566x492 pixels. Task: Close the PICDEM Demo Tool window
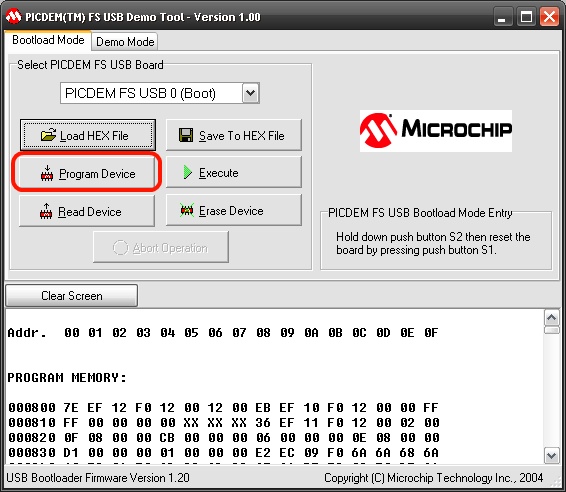click(x=549, y=17)
